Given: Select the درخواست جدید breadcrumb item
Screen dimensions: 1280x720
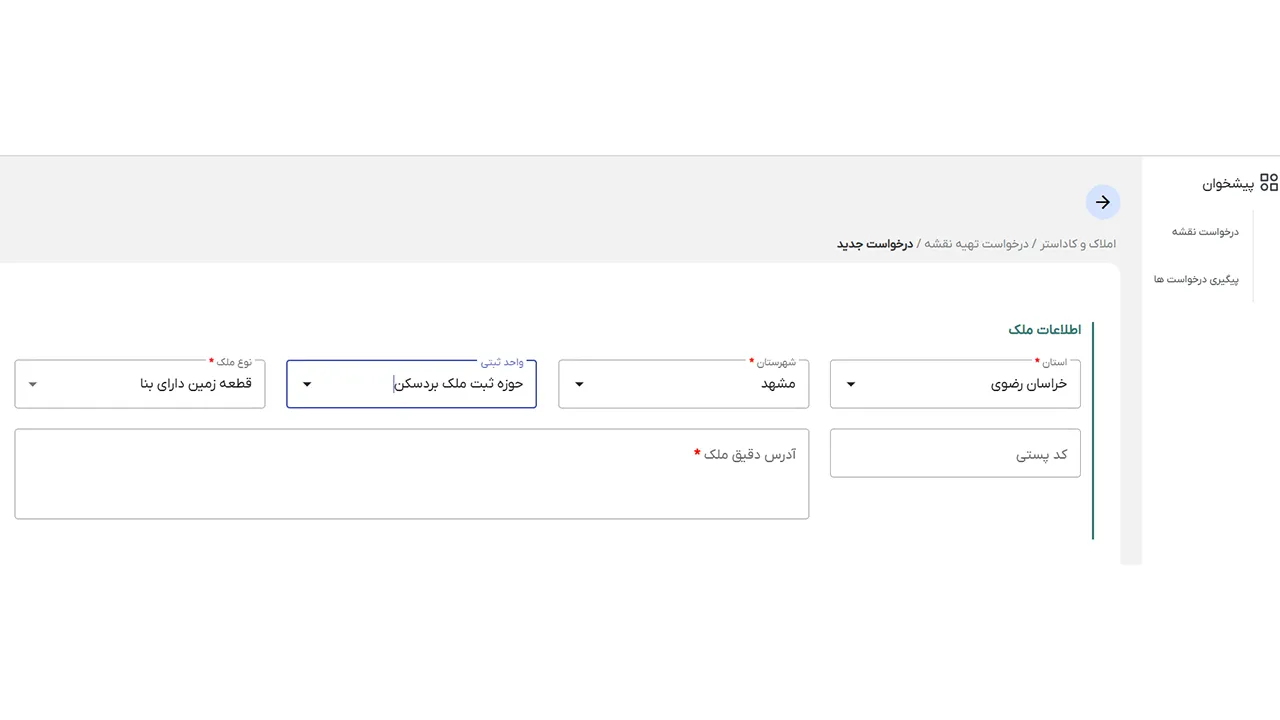Looking at the screenshot, I should (x=874, y=243).
